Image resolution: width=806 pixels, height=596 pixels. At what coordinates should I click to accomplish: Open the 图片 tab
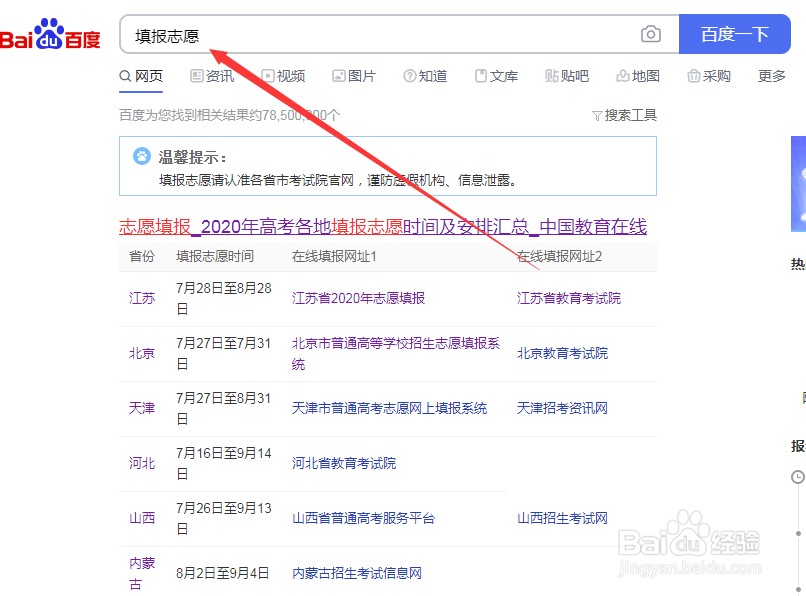(354, 76)
